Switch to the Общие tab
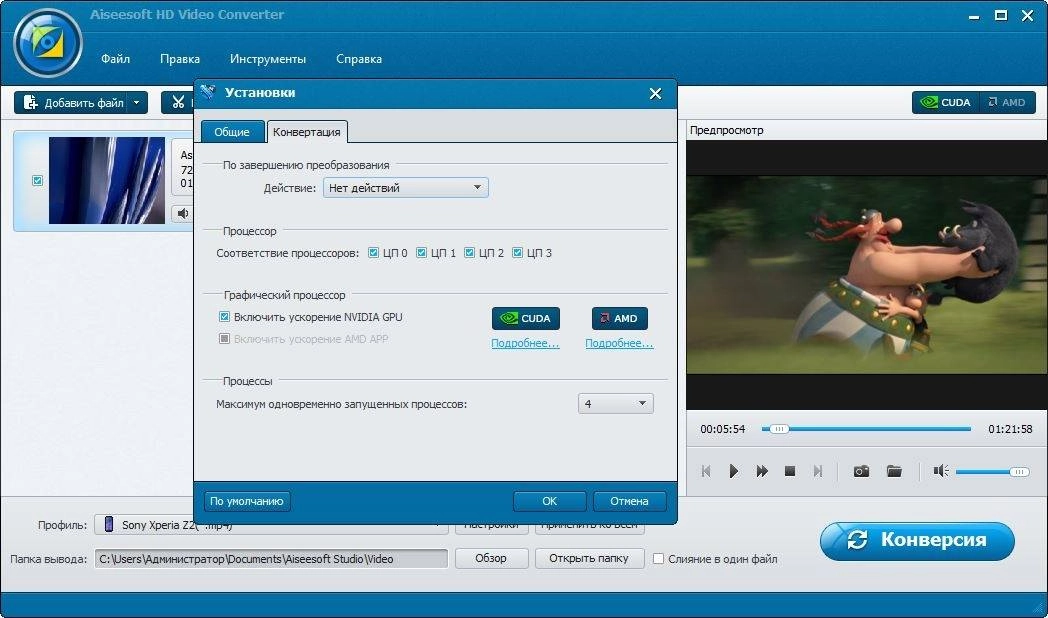 232,132
